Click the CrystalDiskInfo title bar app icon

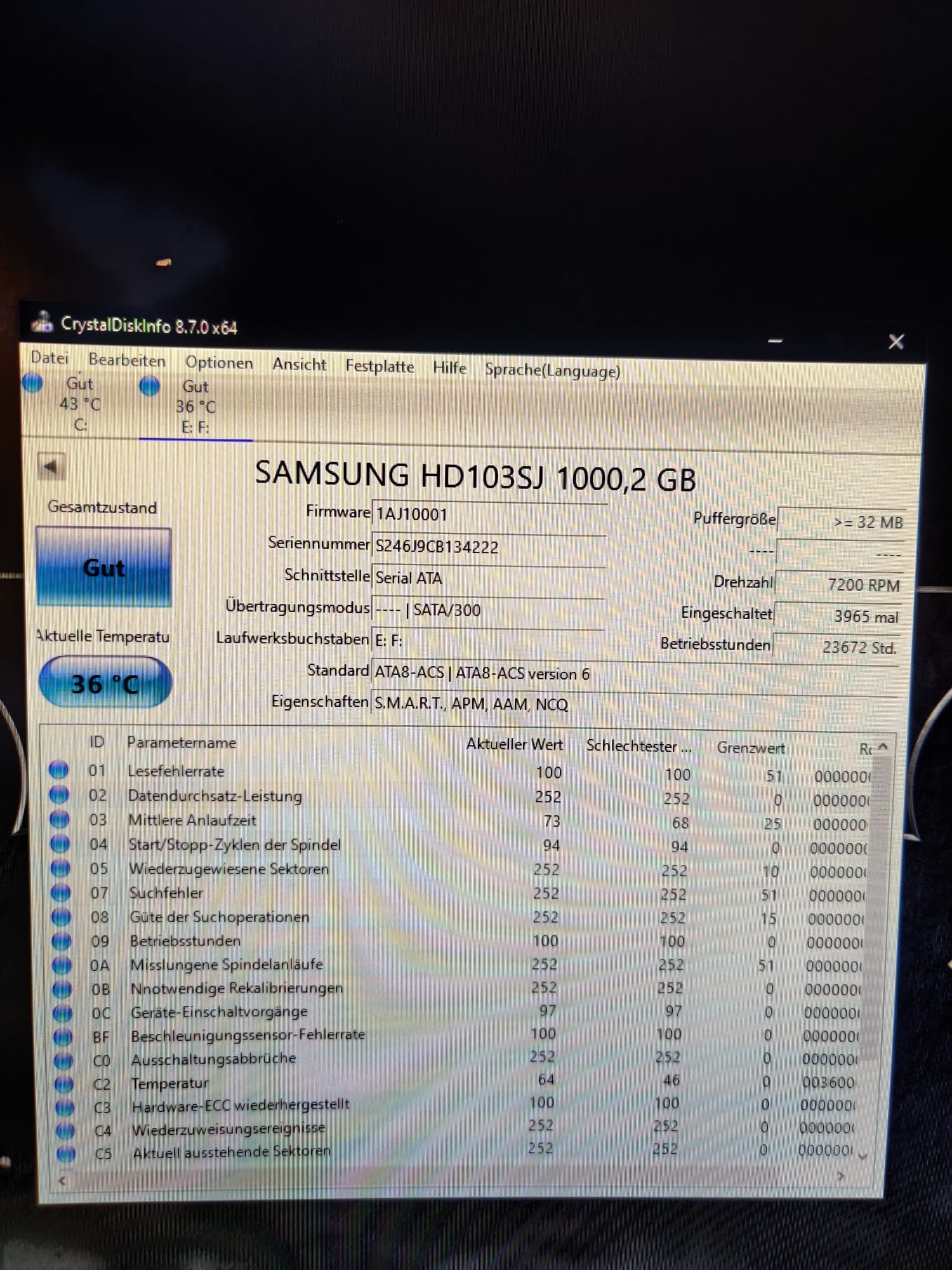pyautogui.click(x=43, y=322)
